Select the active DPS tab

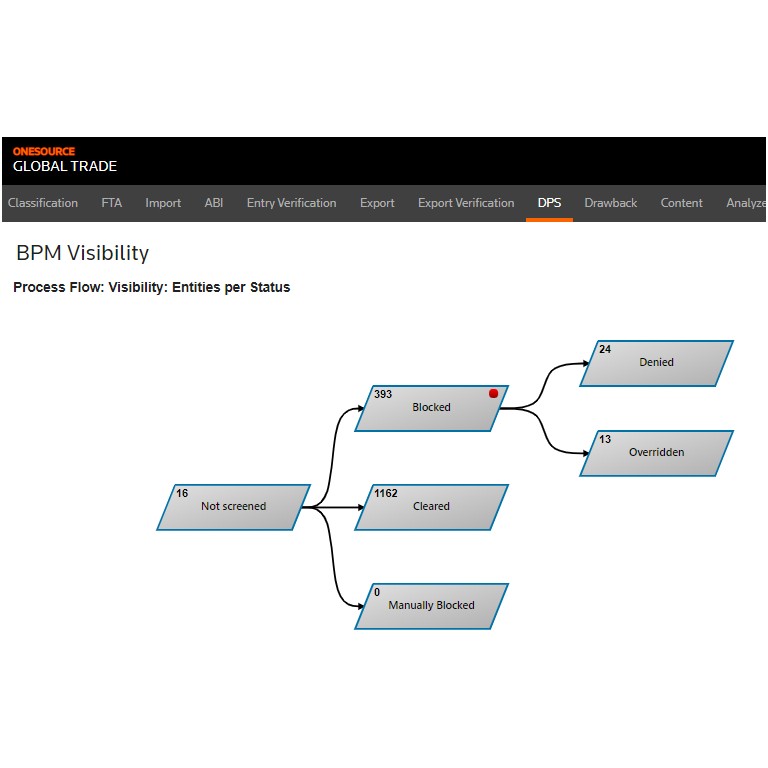[550, 203]
